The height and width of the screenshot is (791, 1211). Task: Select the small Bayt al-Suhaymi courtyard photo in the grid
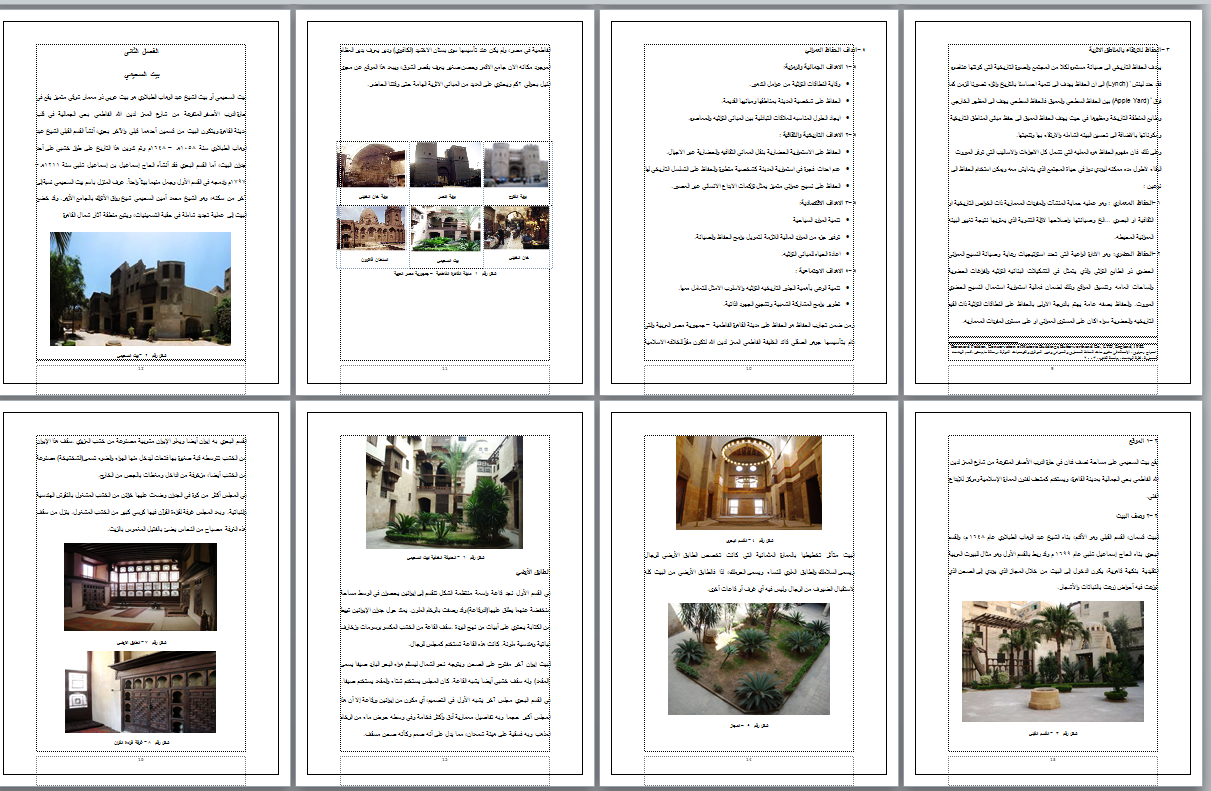[x=447, y=227]
